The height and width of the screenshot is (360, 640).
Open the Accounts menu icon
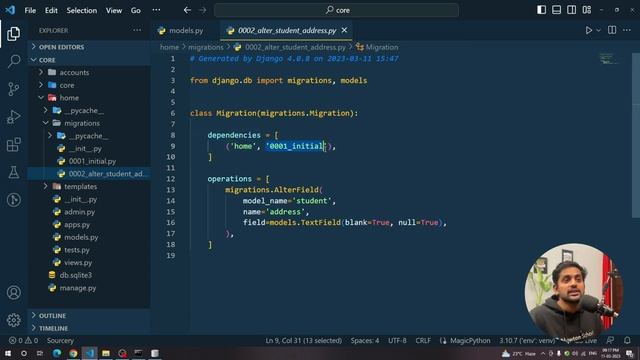tap(13, 292)
